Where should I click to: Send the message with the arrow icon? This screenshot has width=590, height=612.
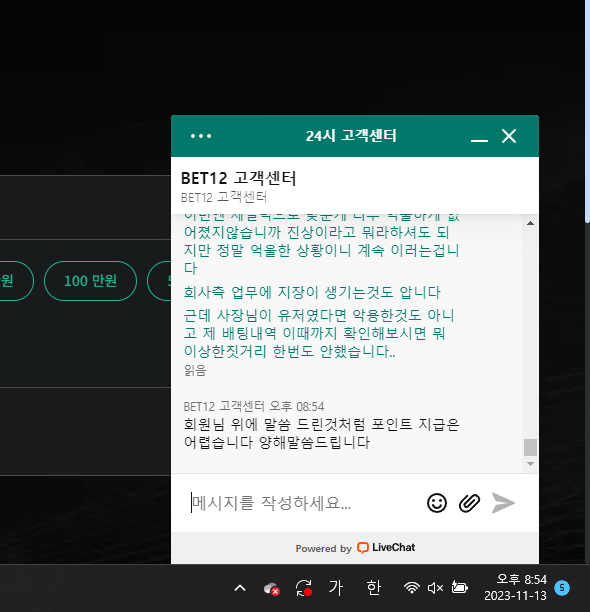click(x=503, y=503)
